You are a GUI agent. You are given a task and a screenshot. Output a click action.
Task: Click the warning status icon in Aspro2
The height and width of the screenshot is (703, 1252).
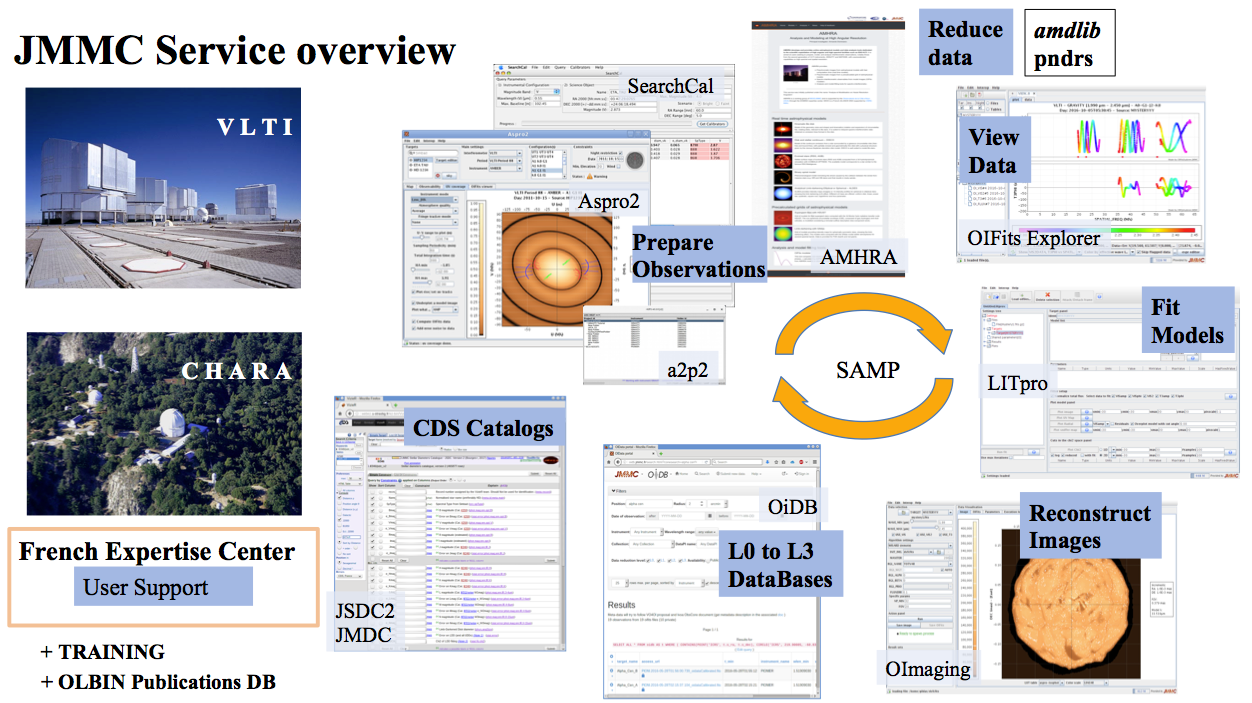(590, 176)
